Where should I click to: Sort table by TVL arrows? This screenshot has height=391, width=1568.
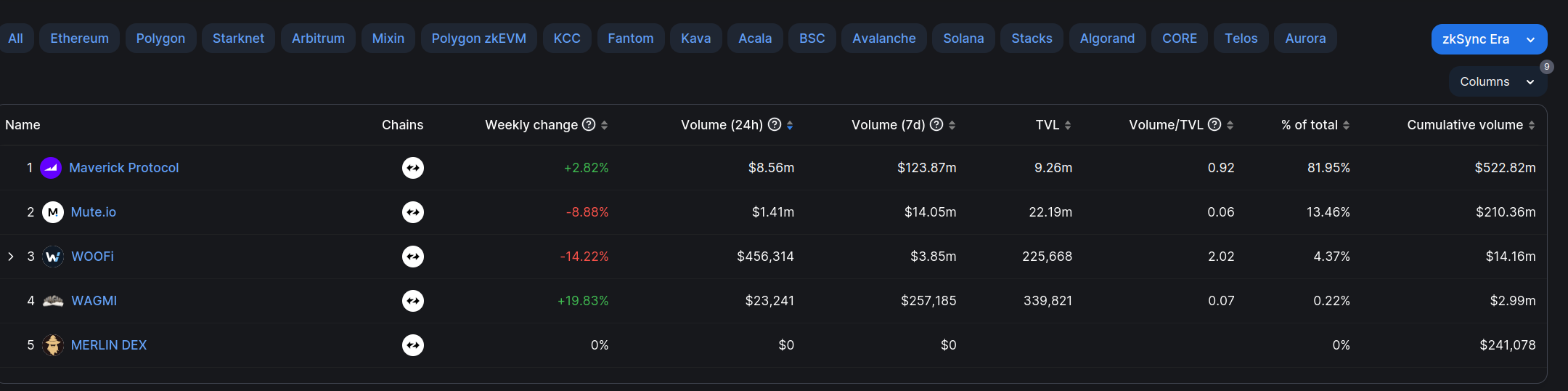pyautogui.click(x=1068, y=125)
